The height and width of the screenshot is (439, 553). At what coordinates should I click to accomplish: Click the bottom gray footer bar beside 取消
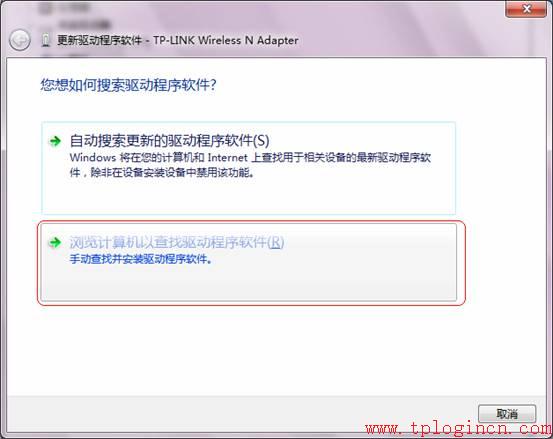(x=240, y=413)
